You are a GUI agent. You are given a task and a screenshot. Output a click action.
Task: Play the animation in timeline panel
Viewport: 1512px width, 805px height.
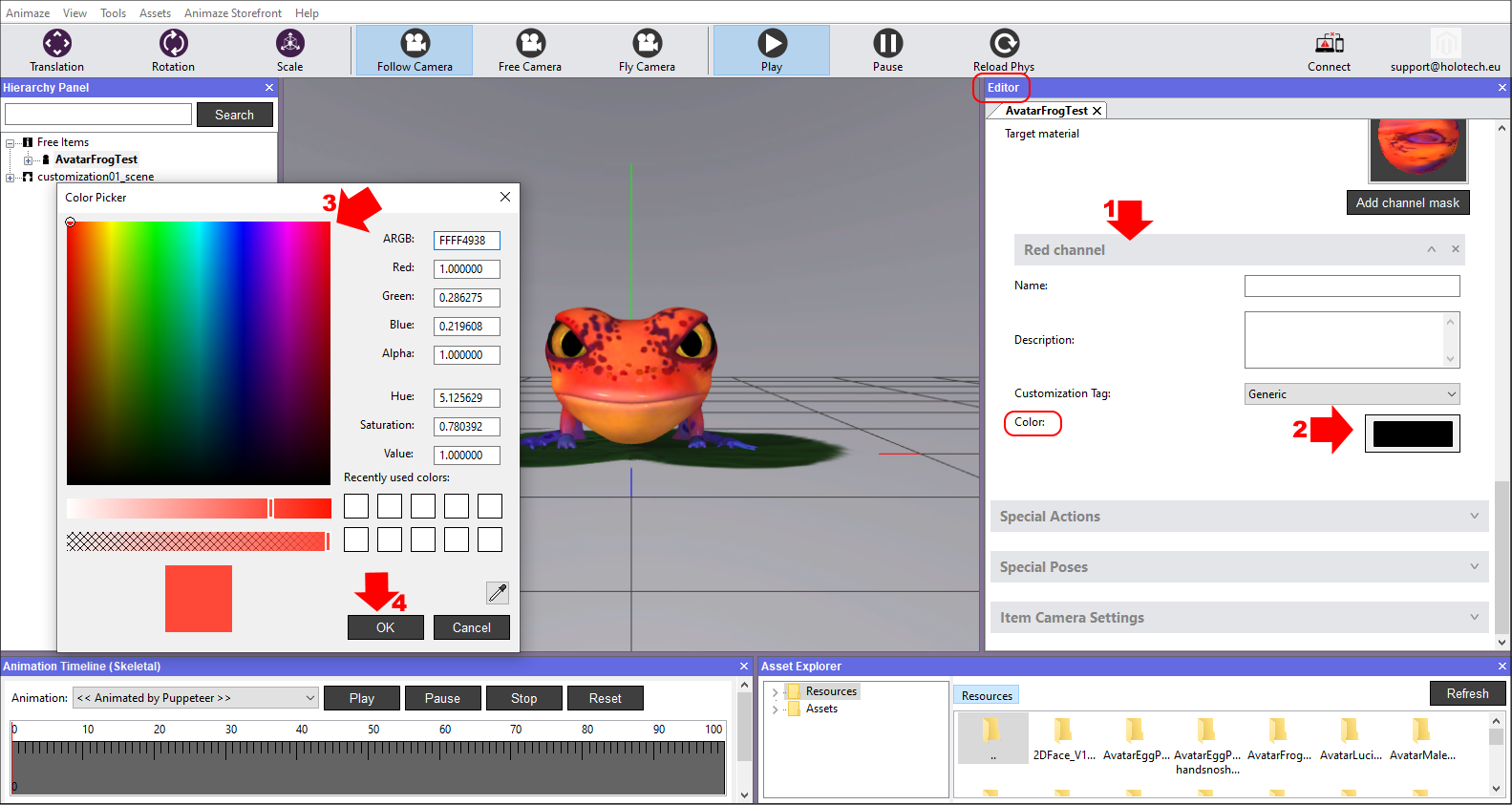362,698
